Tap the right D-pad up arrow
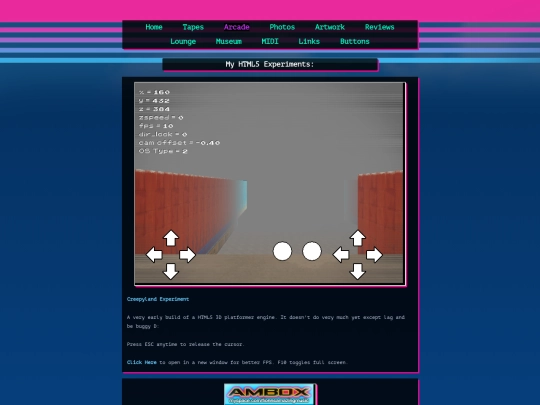 [357, 238]
